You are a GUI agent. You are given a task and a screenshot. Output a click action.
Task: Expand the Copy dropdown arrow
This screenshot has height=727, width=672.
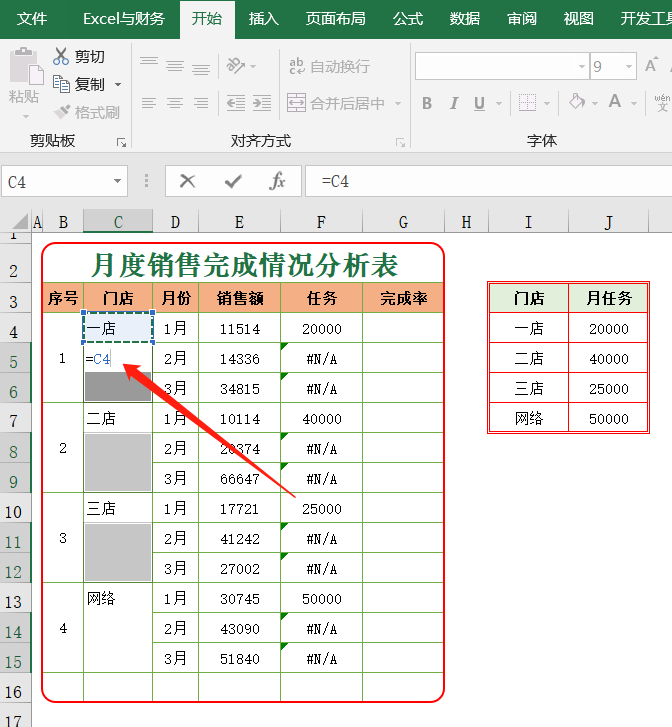point(118,85)
